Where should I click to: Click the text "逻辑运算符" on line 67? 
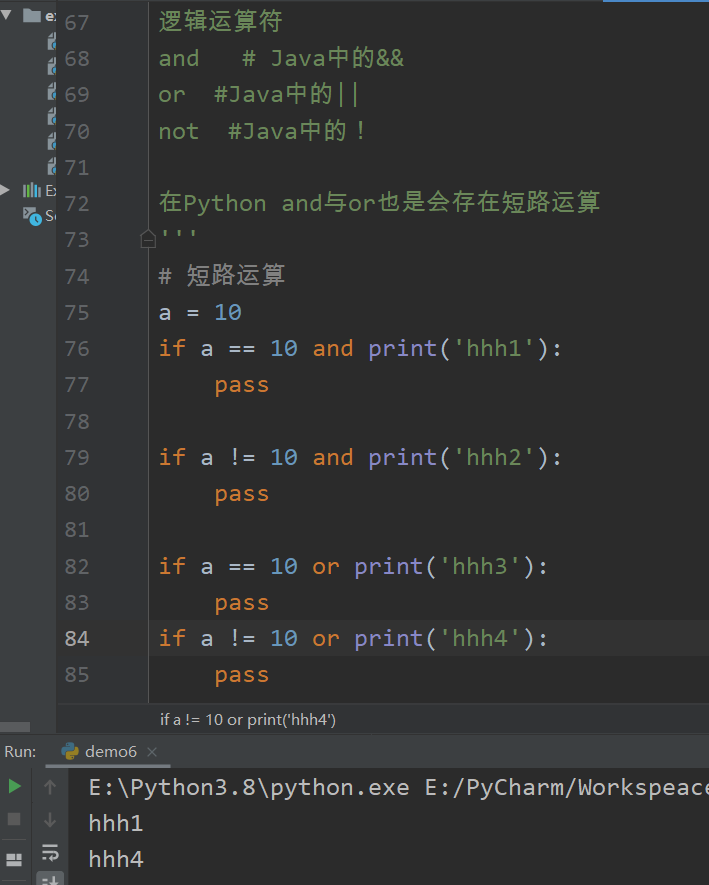click(220, 21)
